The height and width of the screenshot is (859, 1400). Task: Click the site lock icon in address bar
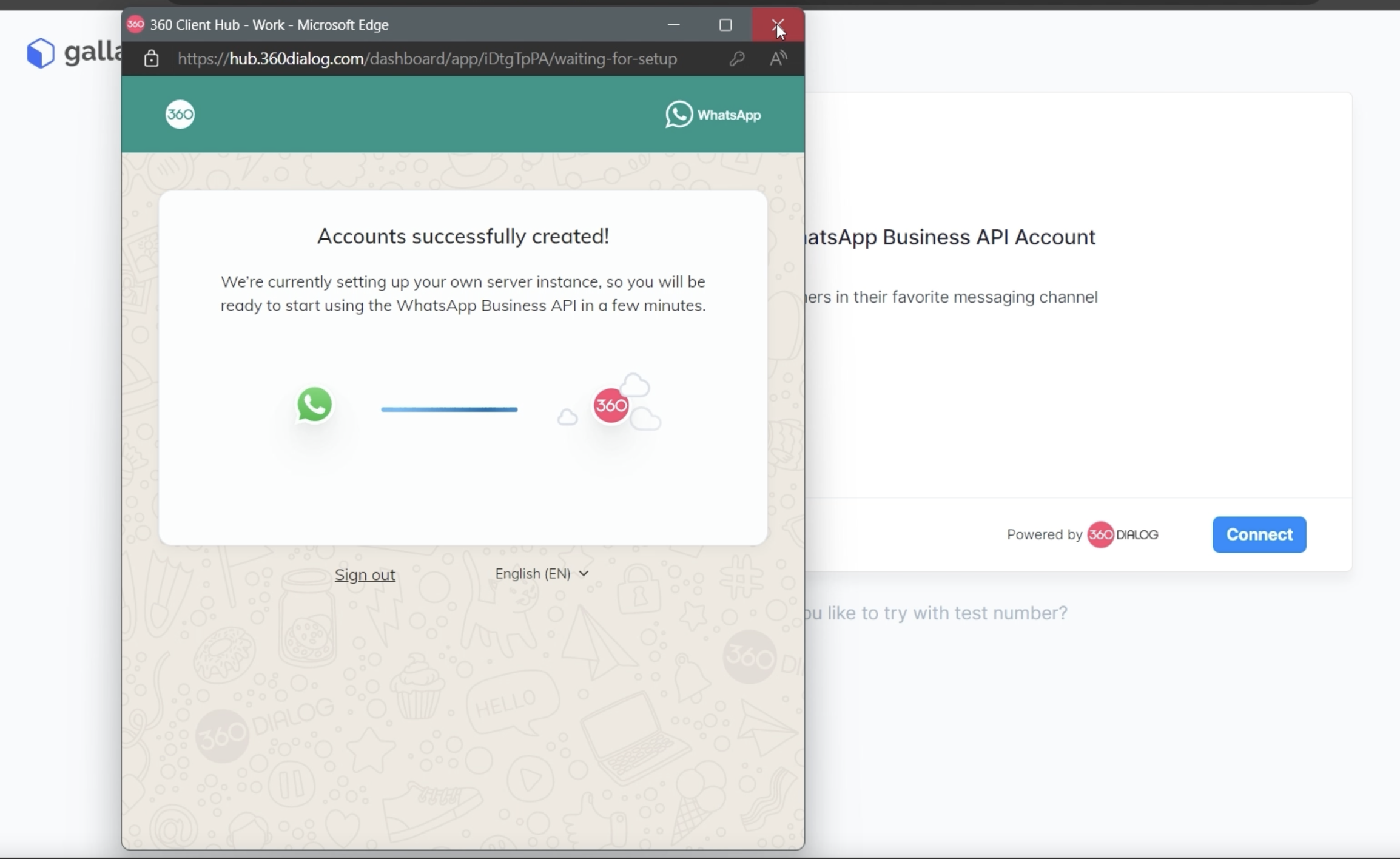tap(151, 59)
